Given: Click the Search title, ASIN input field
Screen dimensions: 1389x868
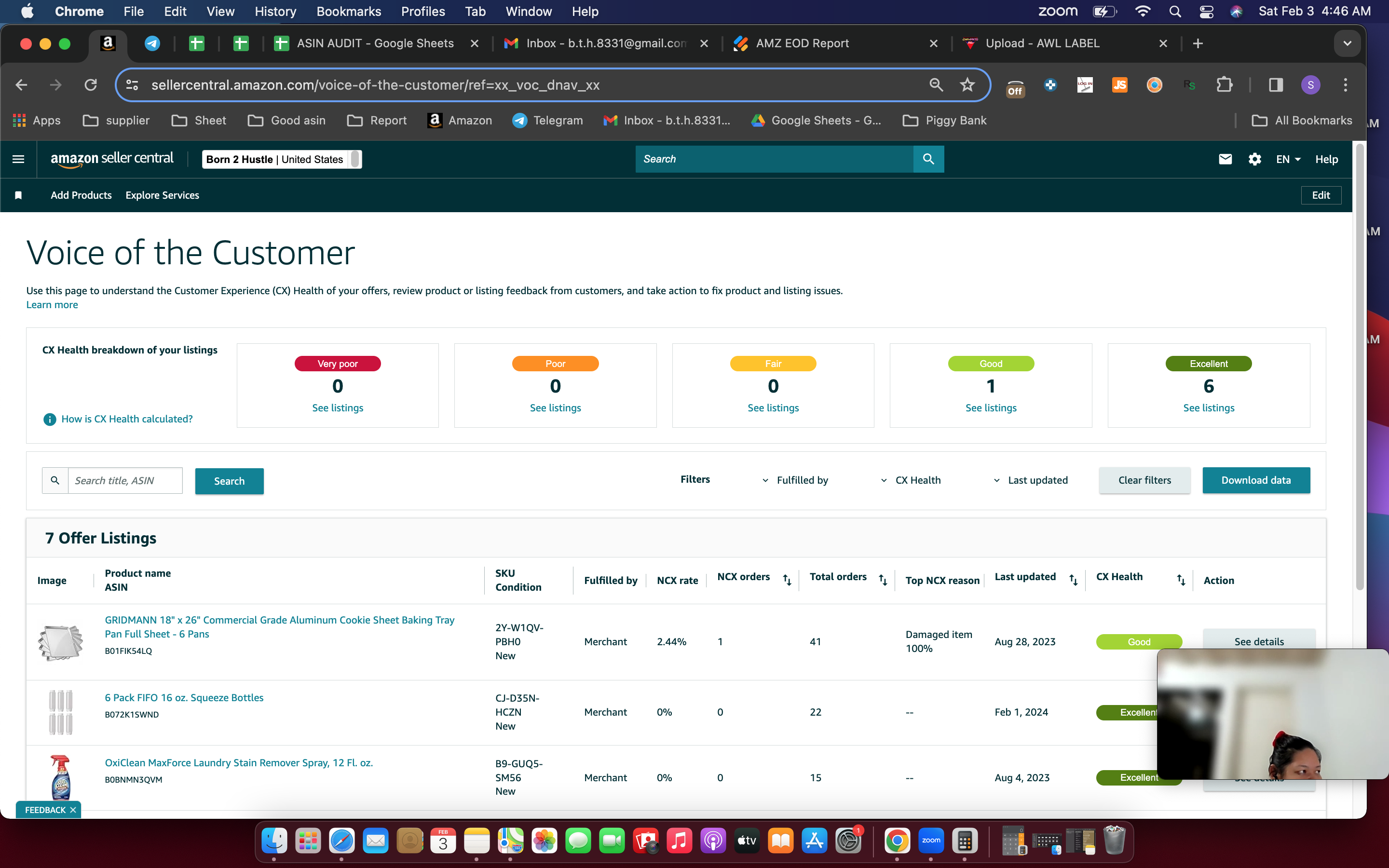Looking at the screenshot, I should 125,480.
